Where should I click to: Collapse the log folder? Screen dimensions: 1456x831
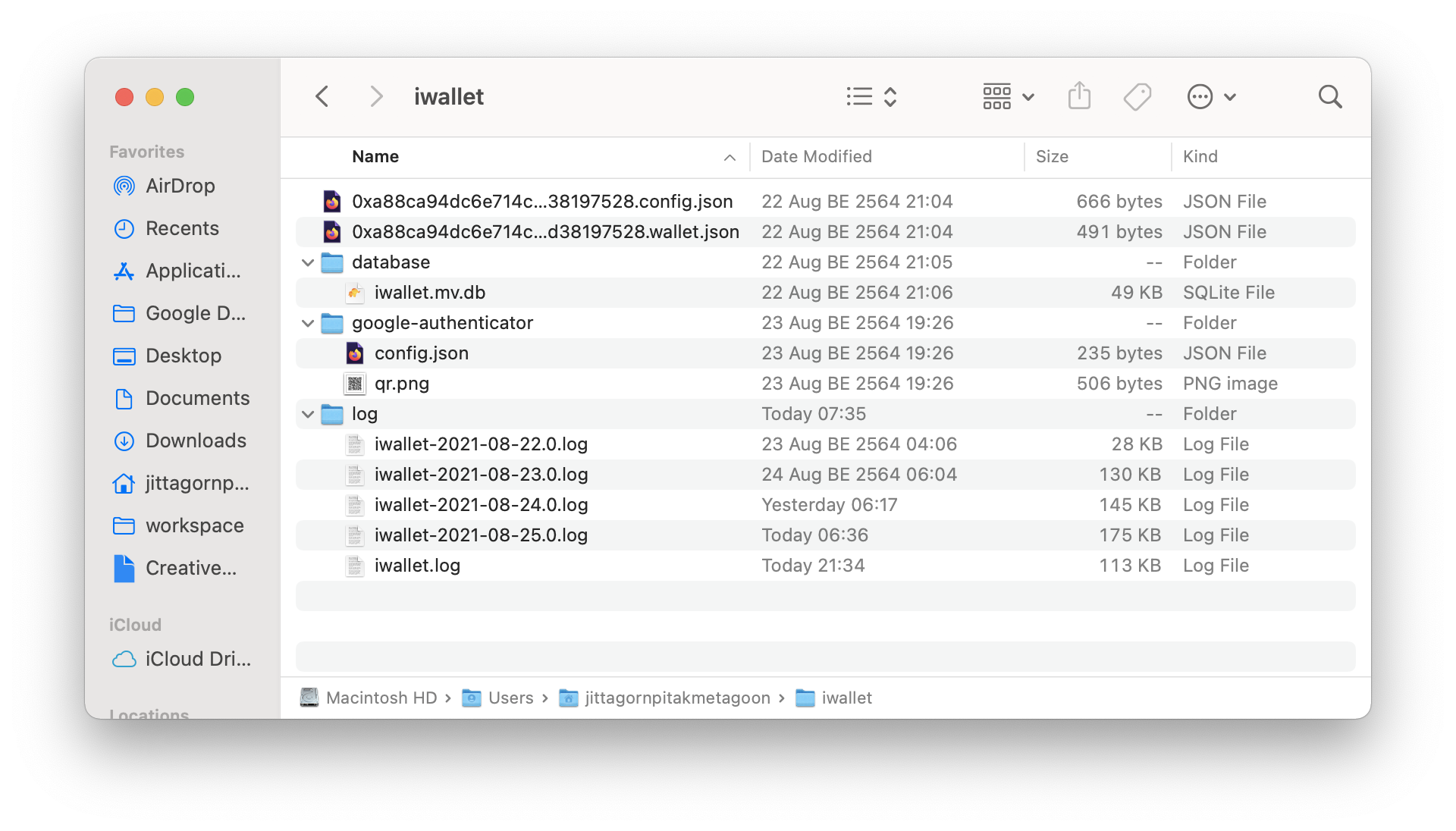coord(308,414)
